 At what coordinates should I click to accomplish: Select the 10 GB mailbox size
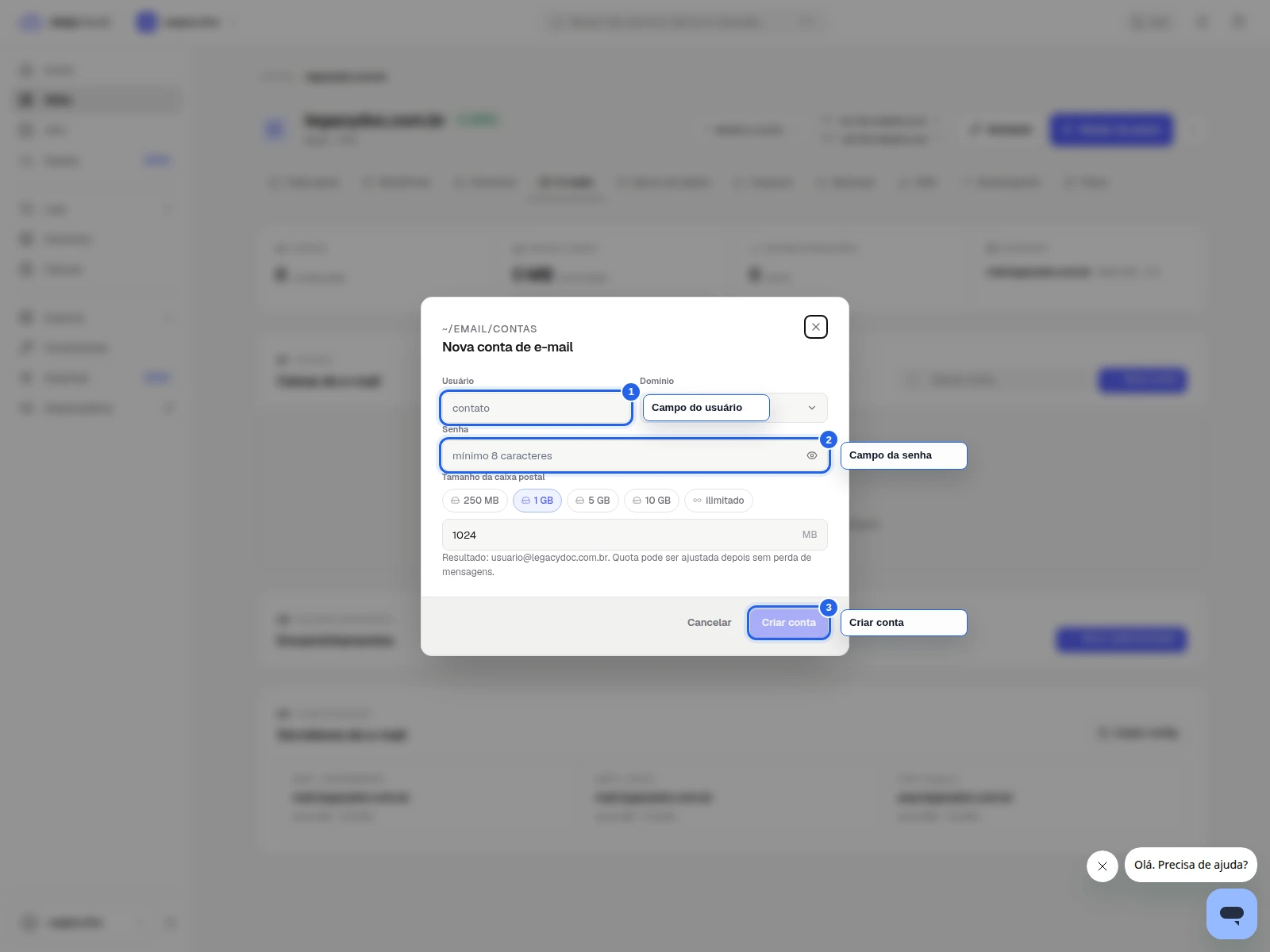652,501
